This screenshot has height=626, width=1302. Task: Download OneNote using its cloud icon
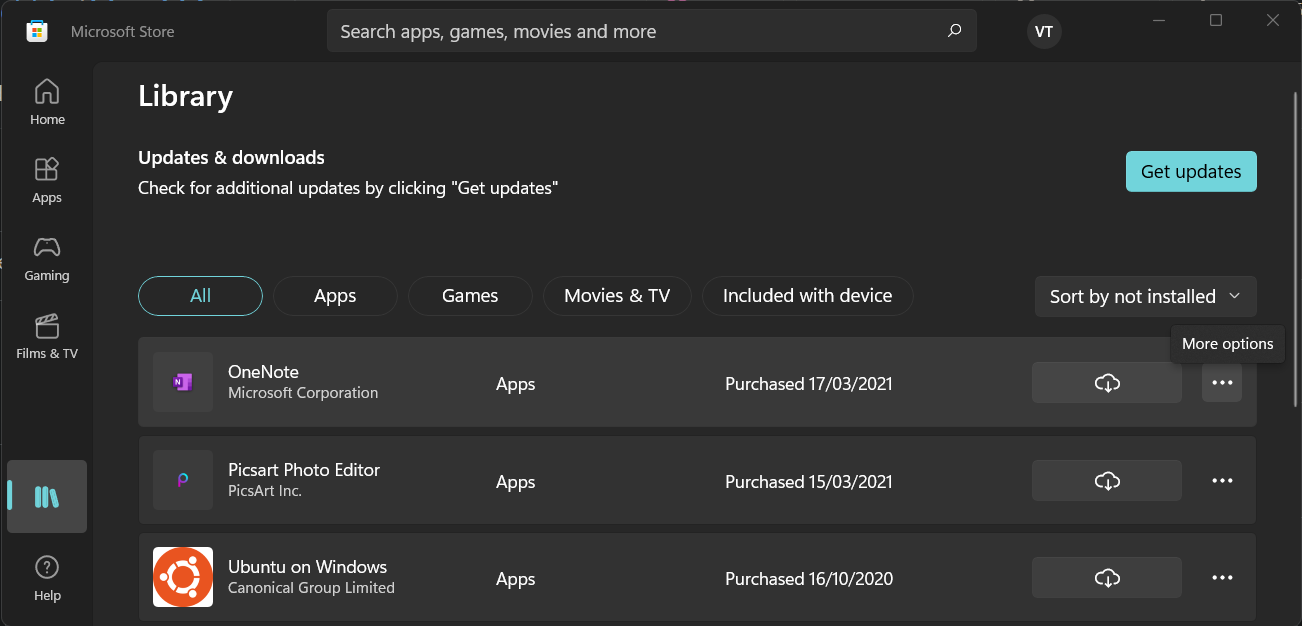(1106, 383)
